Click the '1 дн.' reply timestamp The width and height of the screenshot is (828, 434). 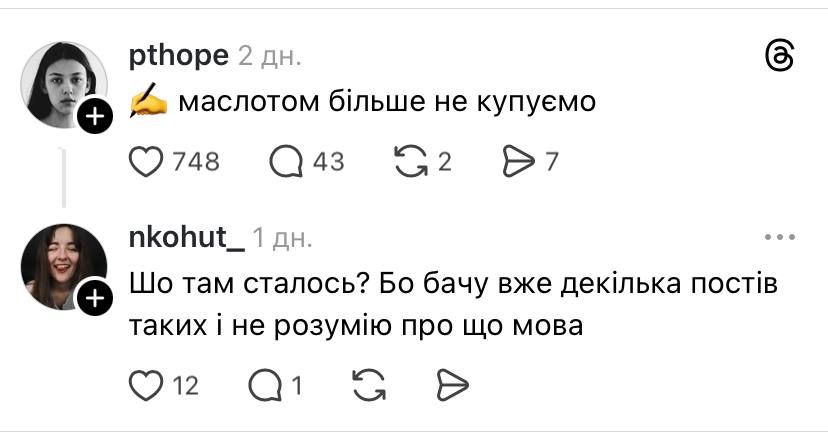pyautogui.click(x=283, y=238)
